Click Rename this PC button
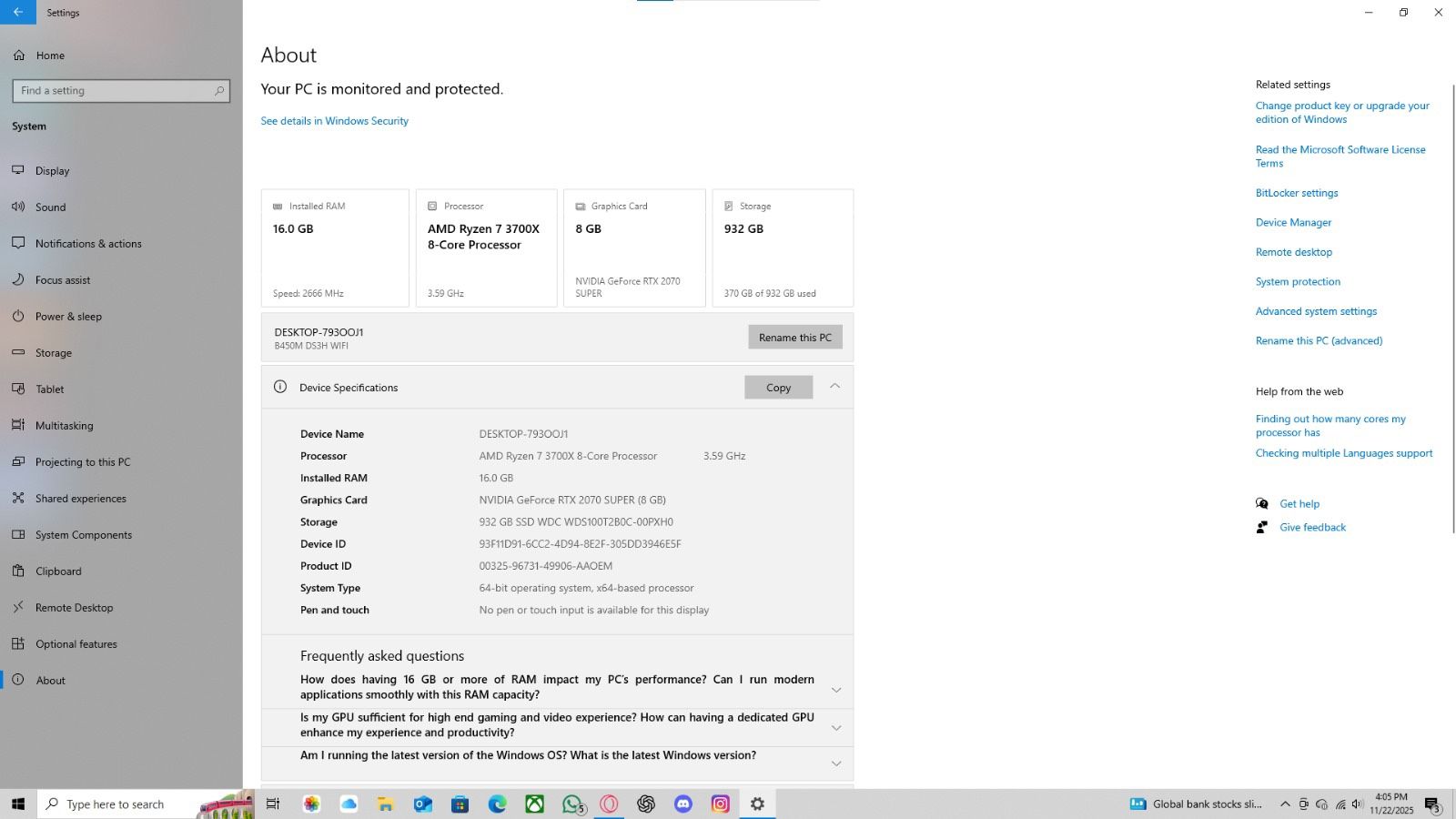The image size is (1456, 819). 794,338
